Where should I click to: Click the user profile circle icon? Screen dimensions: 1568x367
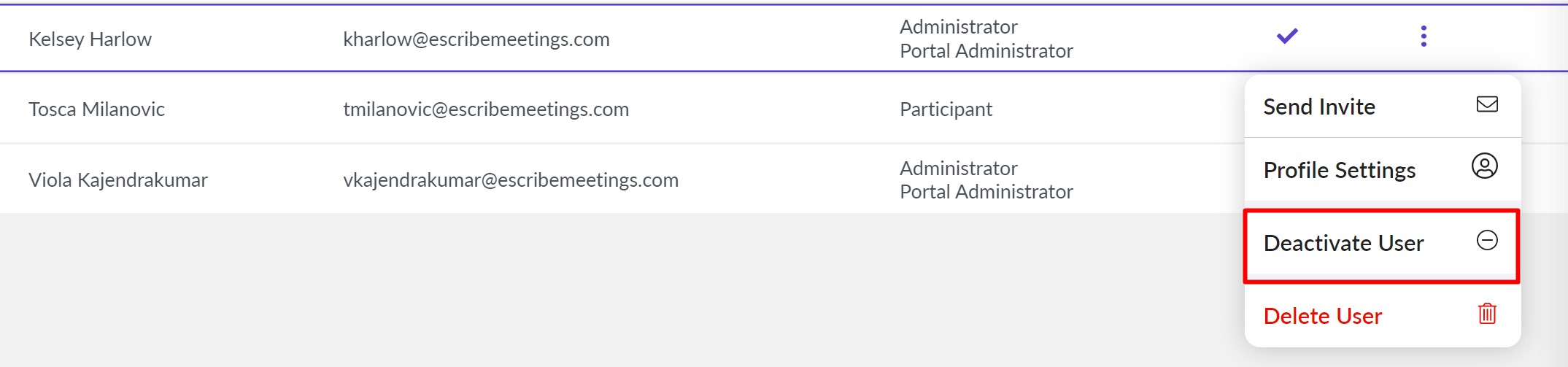point(1484,166)
